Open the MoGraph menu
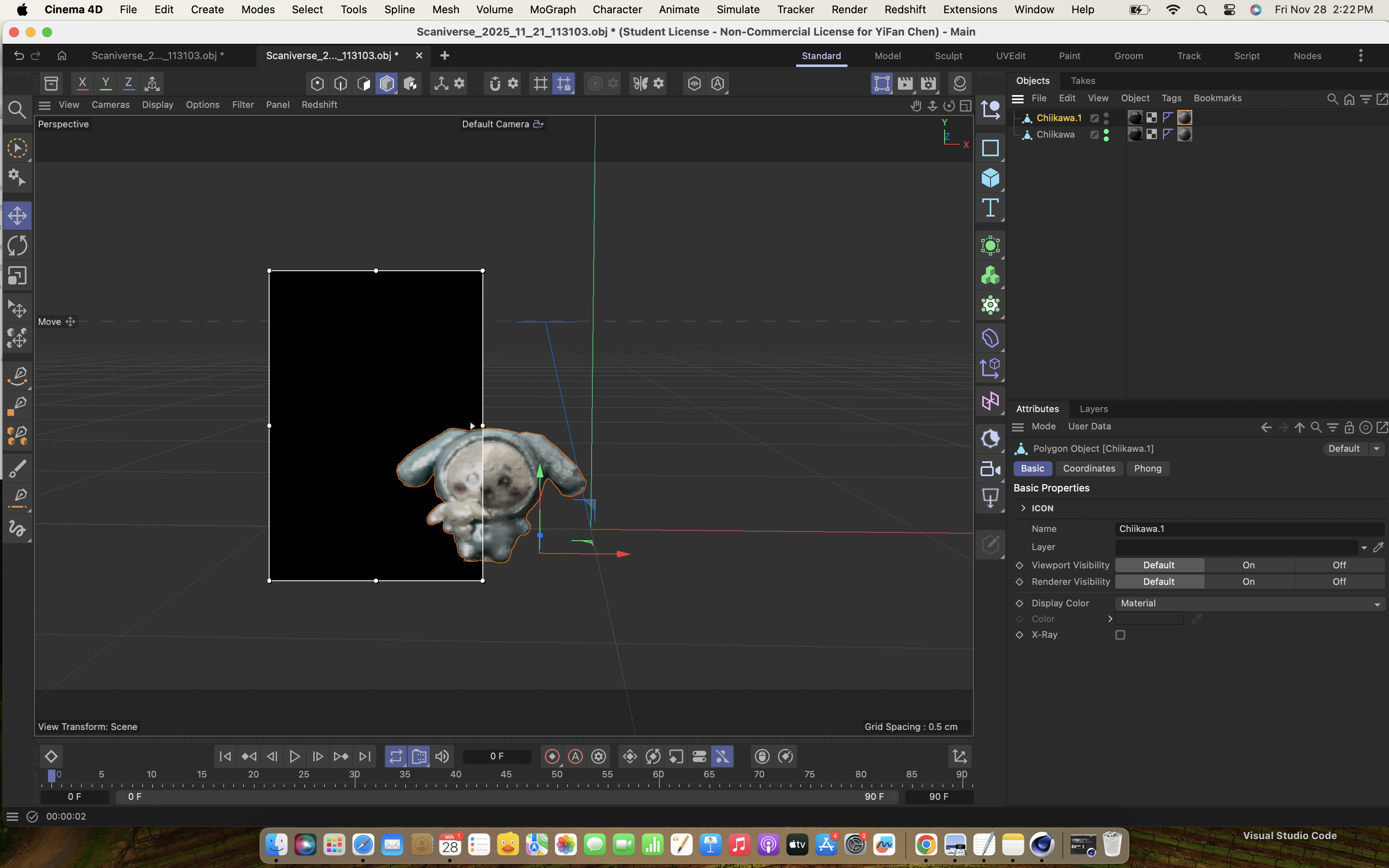Screen dimensions: 1389x868 pos(552,10)
